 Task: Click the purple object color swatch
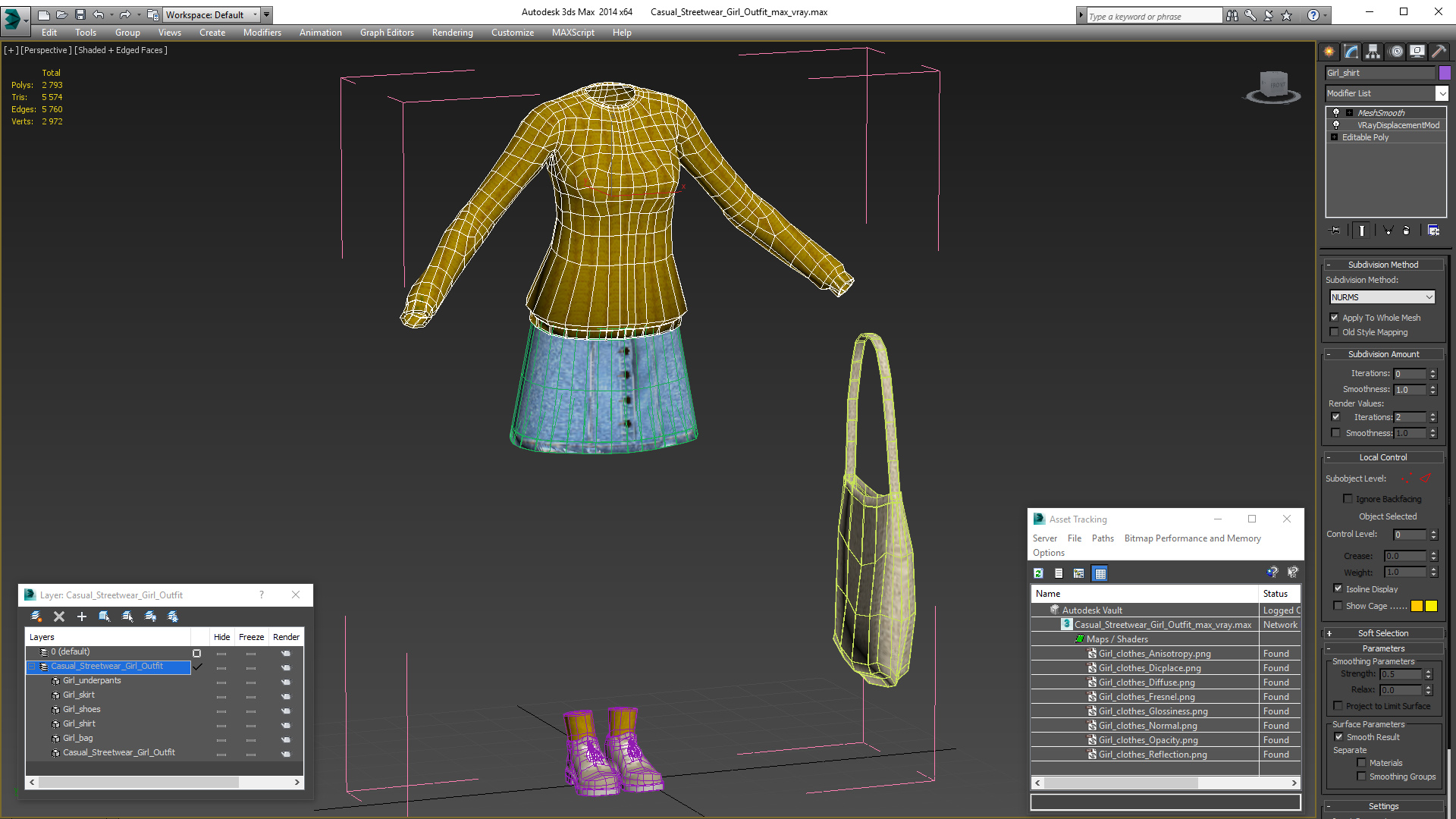[x=1445, y=73]
